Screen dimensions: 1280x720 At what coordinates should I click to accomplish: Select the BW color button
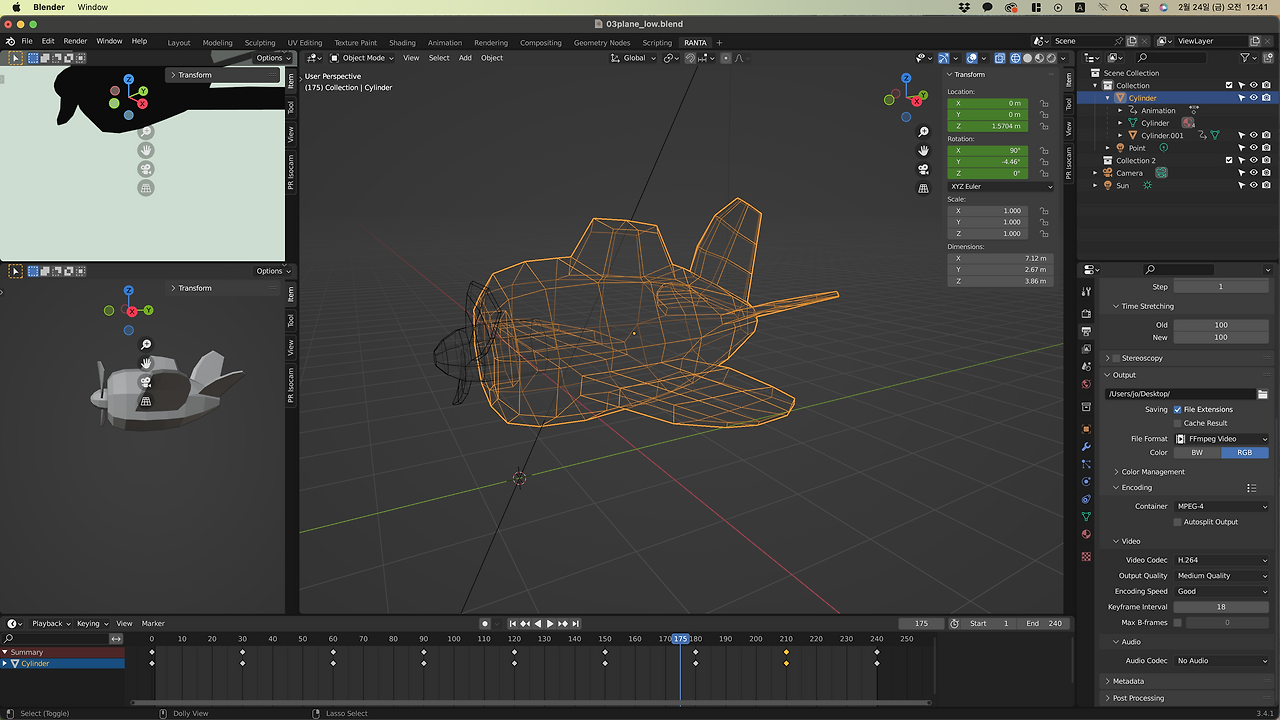(1196, 453)
